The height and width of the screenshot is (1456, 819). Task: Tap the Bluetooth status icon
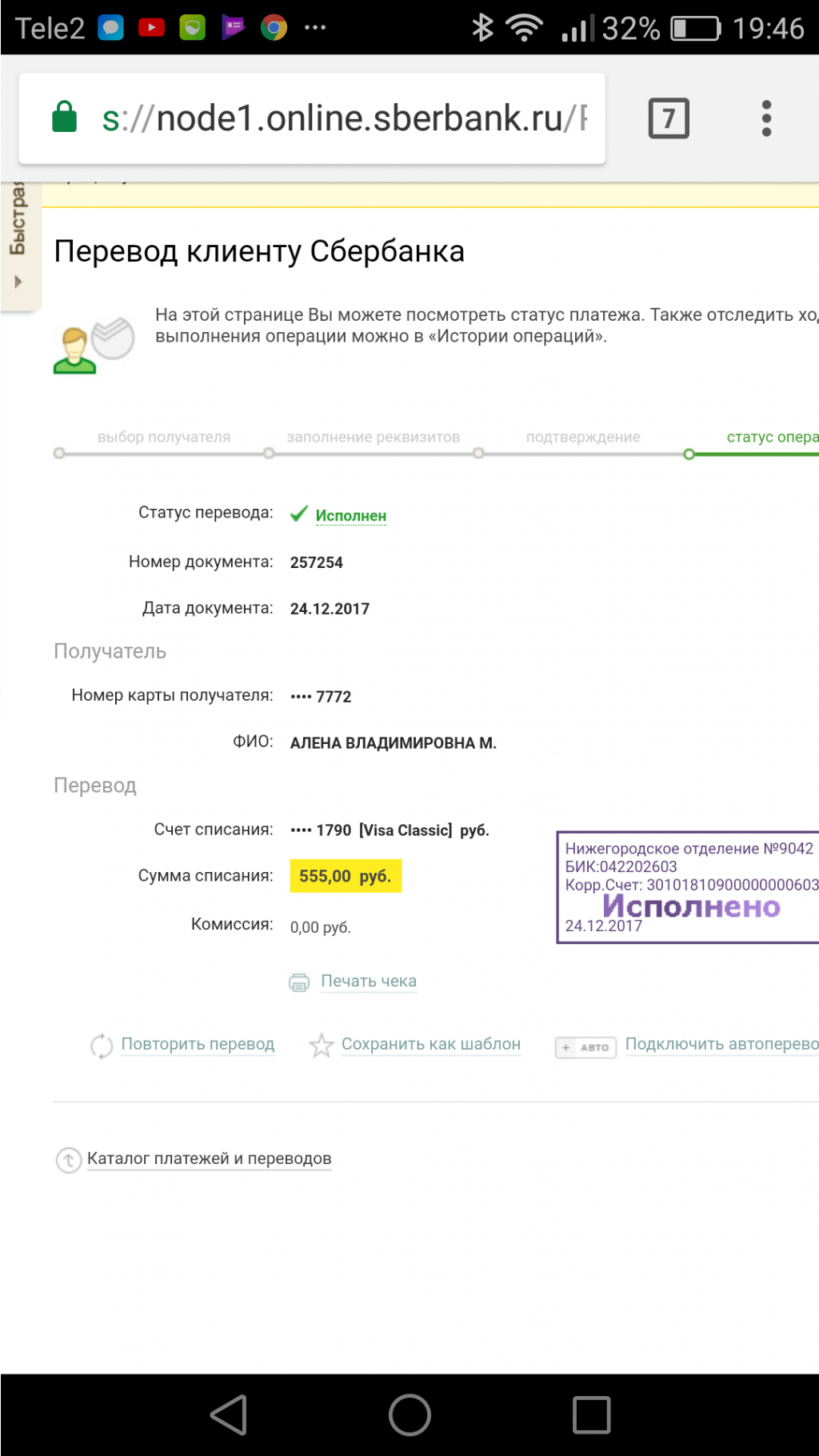482,28
